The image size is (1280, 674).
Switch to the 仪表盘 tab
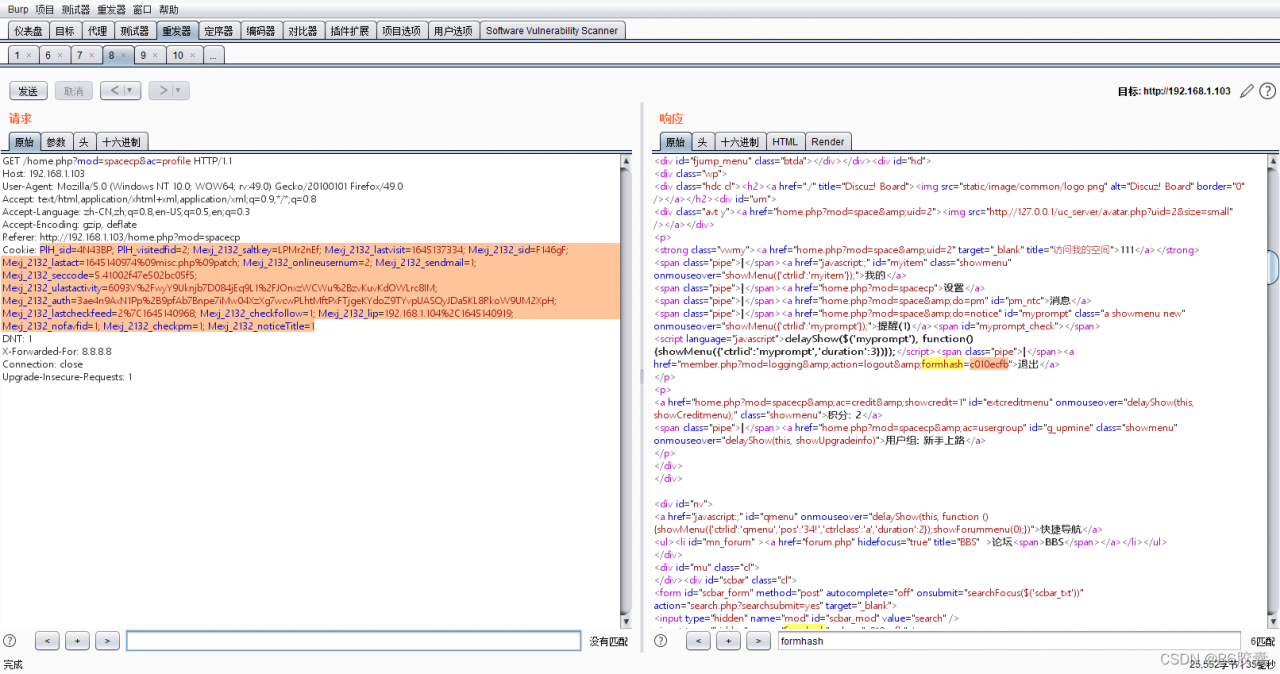tap(28, 31)
